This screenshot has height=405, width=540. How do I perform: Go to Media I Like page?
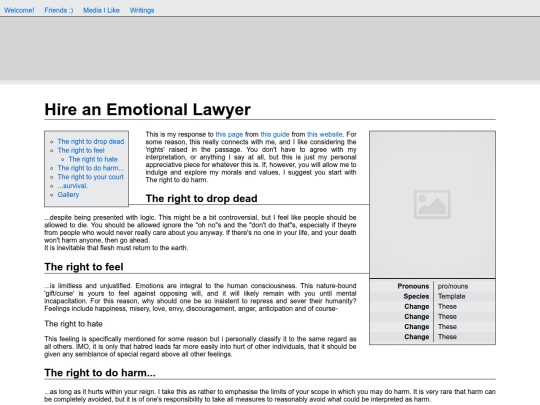[x=101, y=10]
